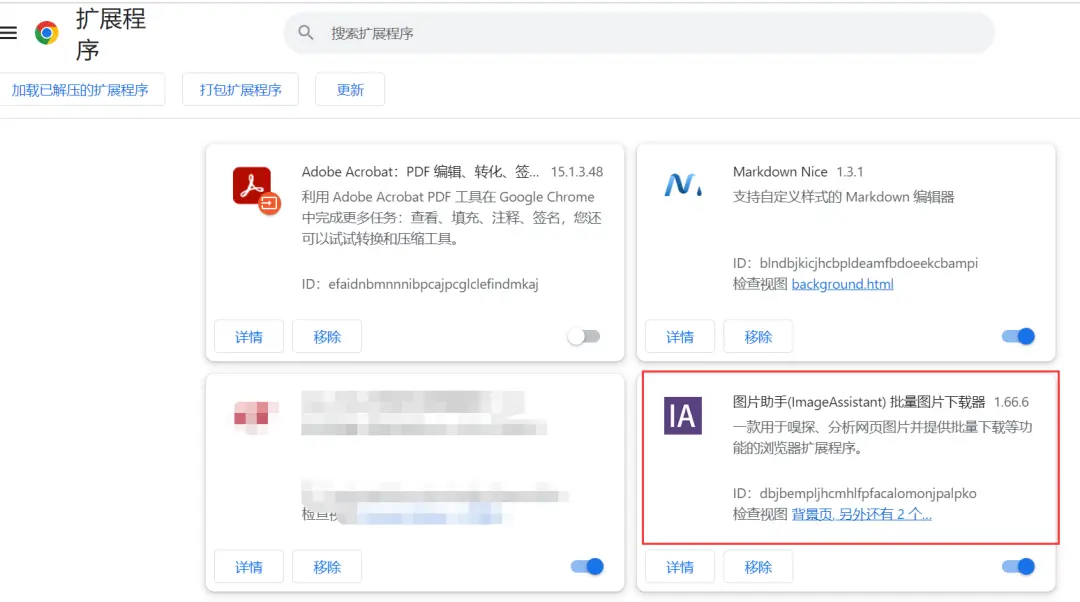Viewport: 1080px width, 602px height.
Task: Open 详情 for 图片助手 ImageAssistant
Action: pos(680,567)
